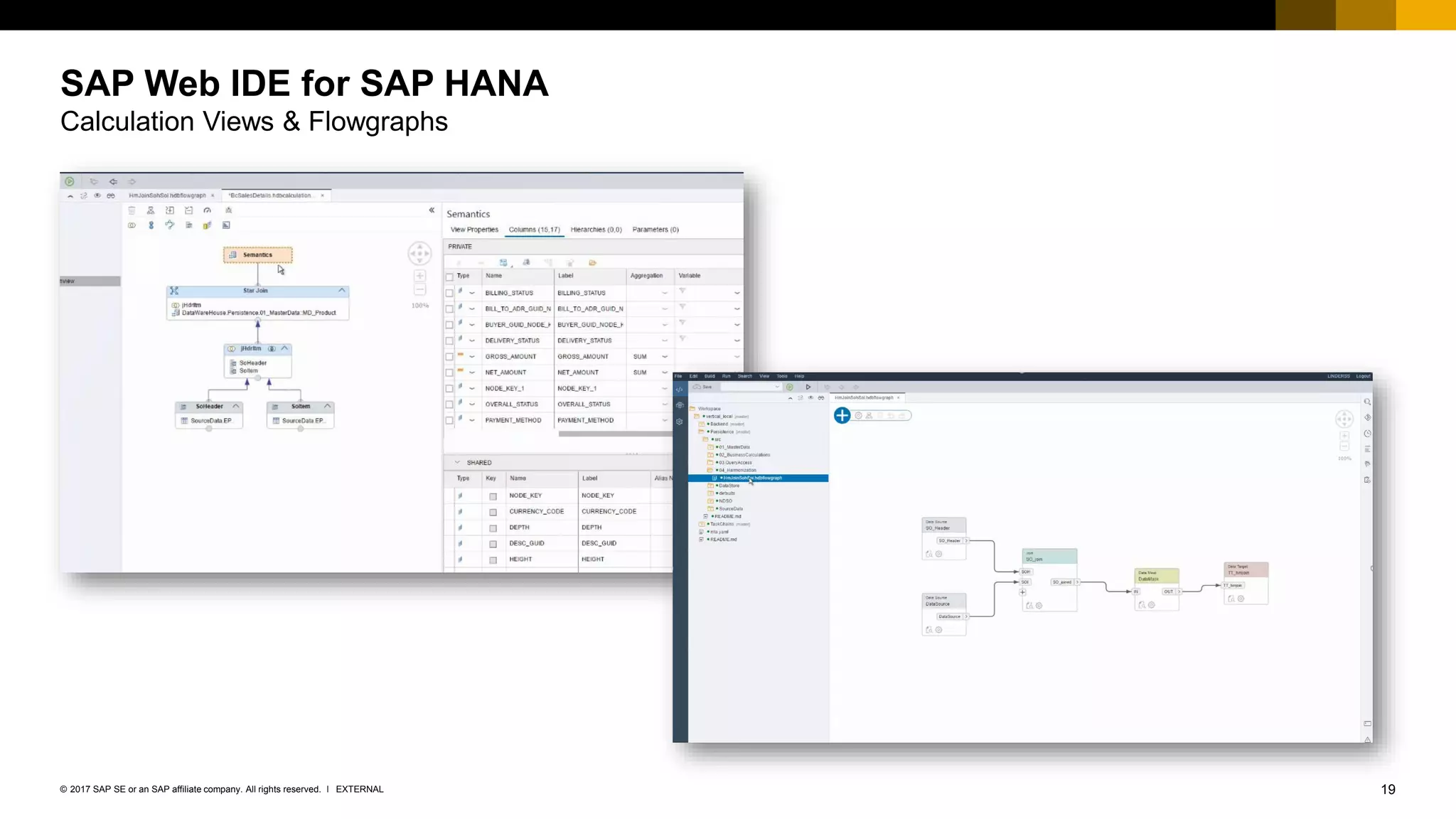This screenshot has height=819, width=1456.
Task: Click the auto layout icon in calculation view editor
Action: click(x=151, y=210)
